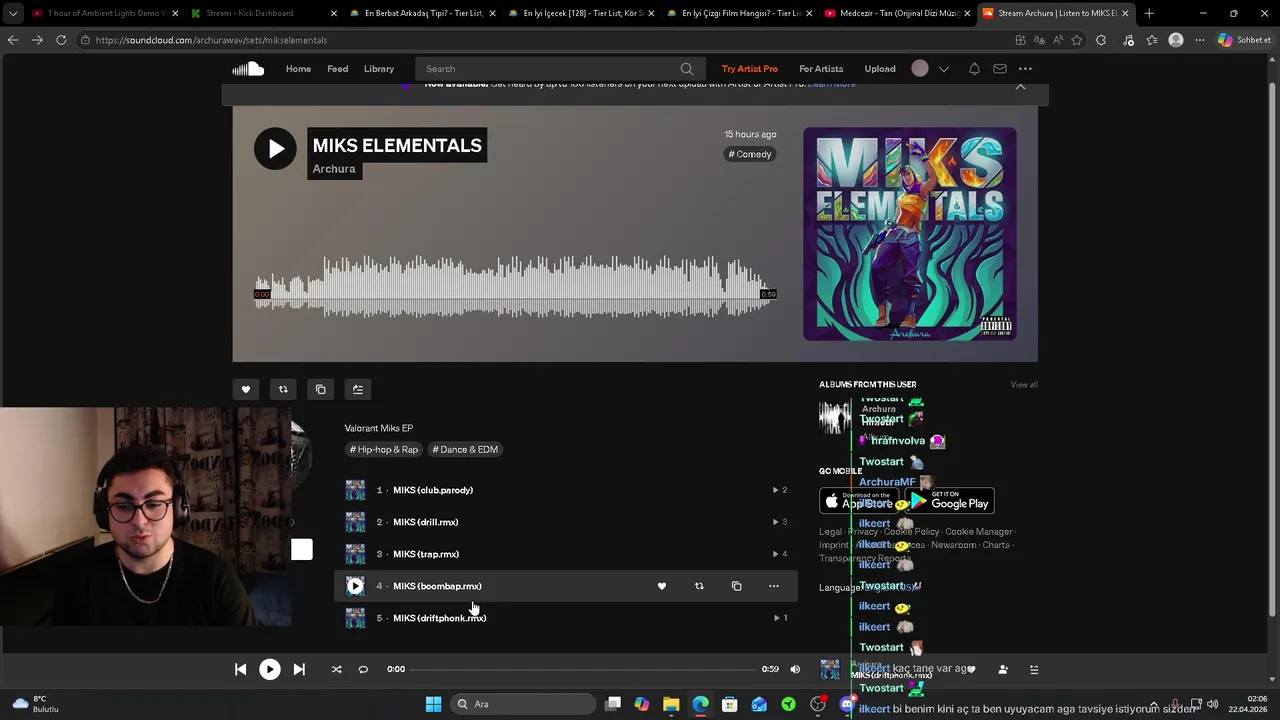
Task: Repost the playlist using the repost button under the waveform
Action: (x=283, y=389)
